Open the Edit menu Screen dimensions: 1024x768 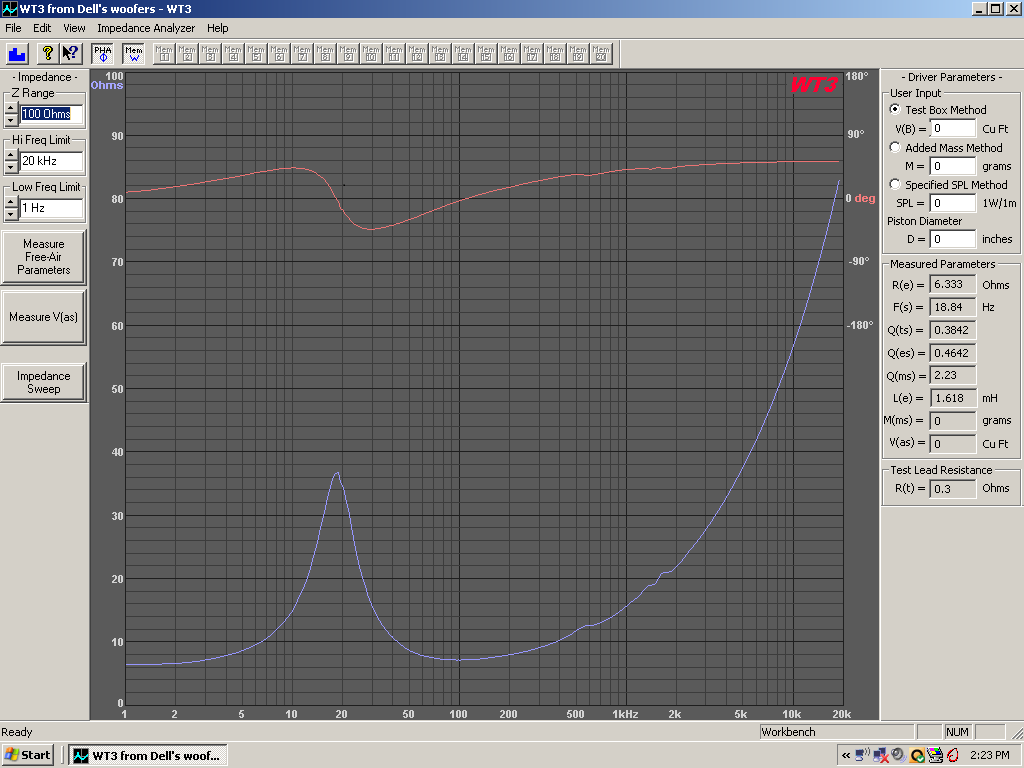pyautogui.click(x=42, y=28)
